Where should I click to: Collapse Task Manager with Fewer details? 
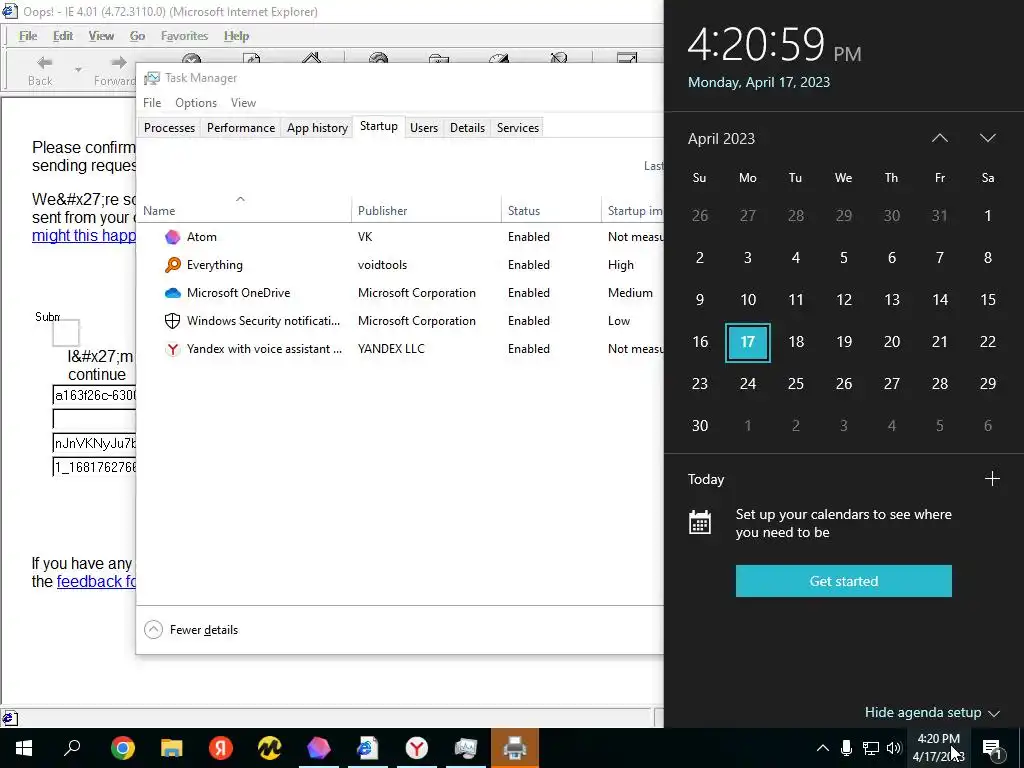[191, 630]
